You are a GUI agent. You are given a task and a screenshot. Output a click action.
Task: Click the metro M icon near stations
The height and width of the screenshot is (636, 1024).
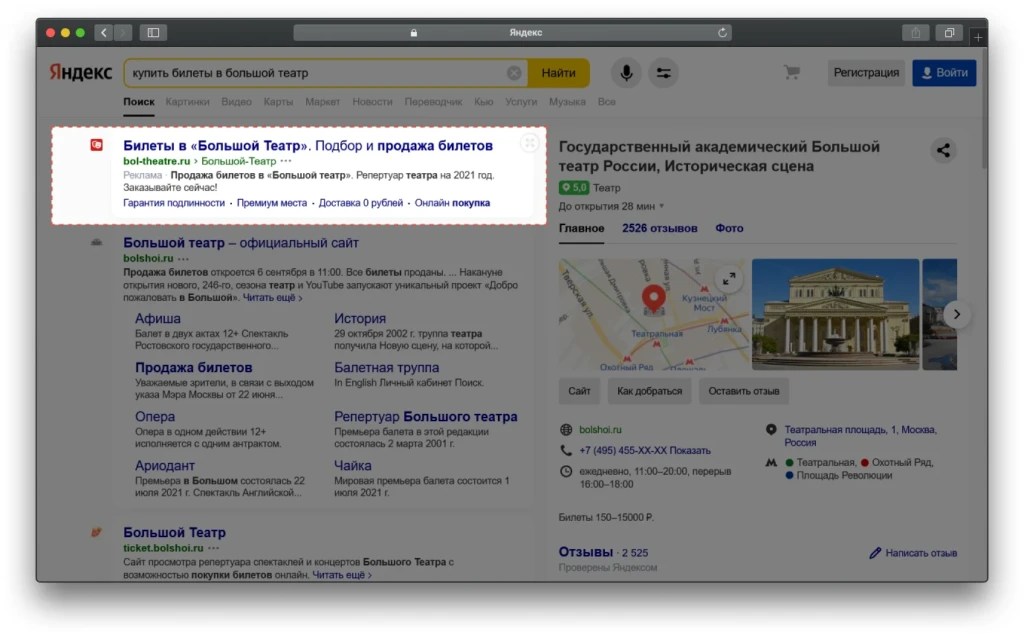point(771,462)
